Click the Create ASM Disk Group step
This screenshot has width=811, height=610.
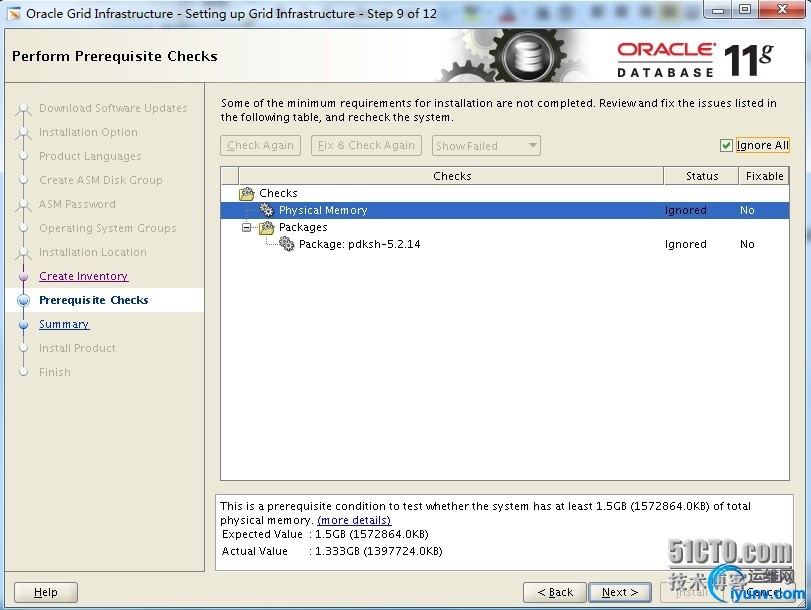click(x=100, y=180)
